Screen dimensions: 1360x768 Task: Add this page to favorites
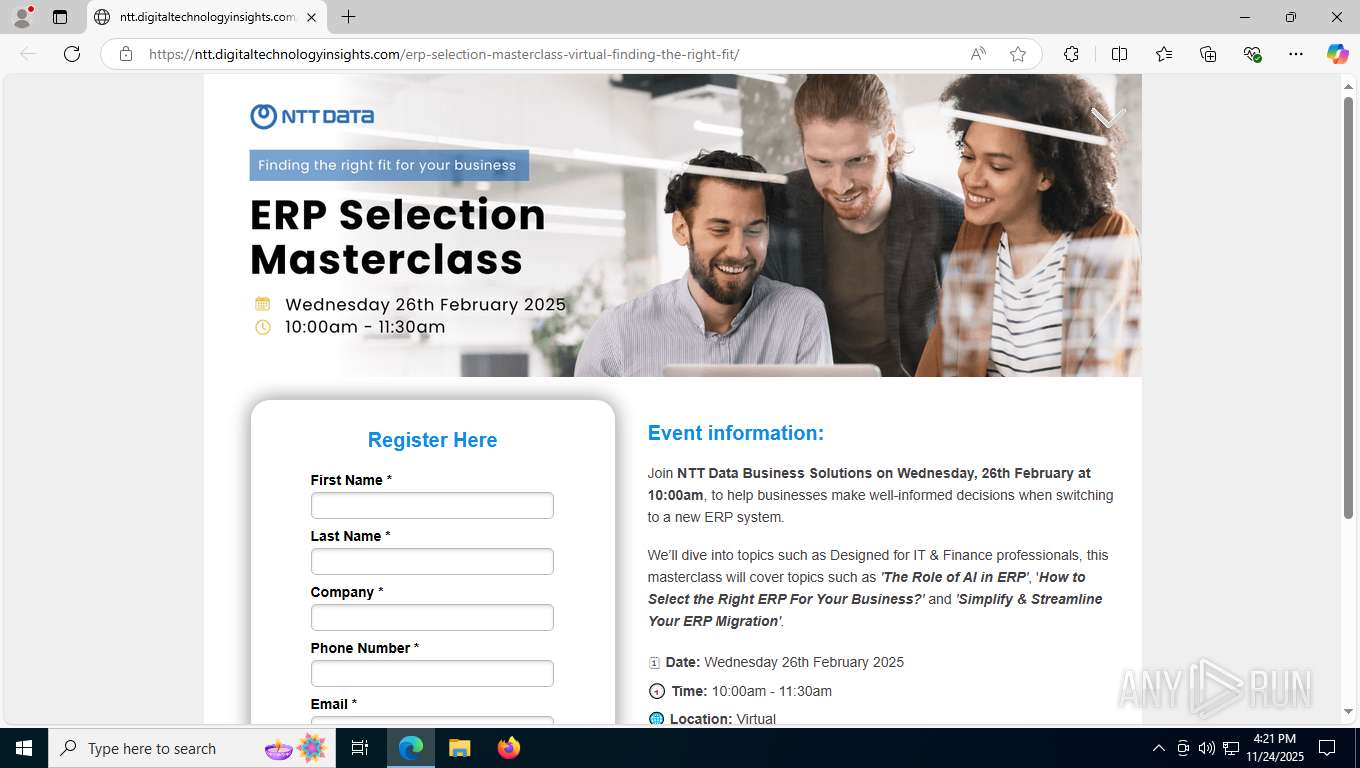1018,54
